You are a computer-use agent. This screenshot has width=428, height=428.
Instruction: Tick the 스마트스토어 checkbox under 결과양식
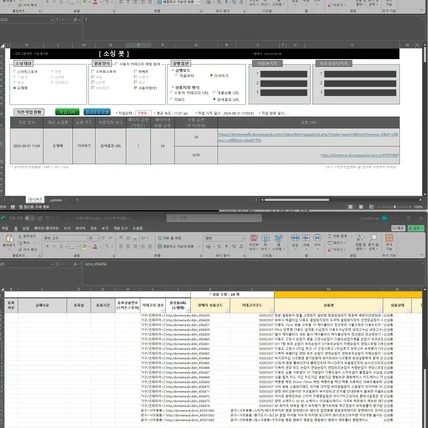click(93, 71)
